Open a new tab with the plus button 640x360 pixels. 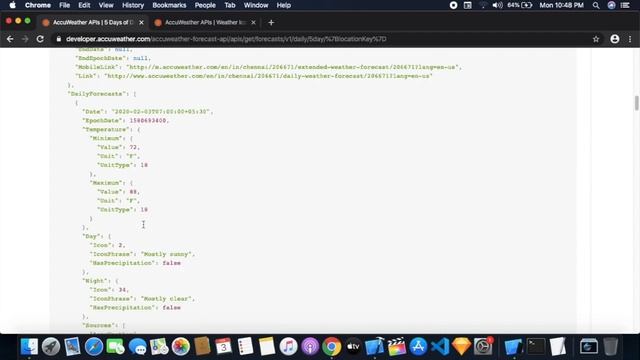(271, 22)
